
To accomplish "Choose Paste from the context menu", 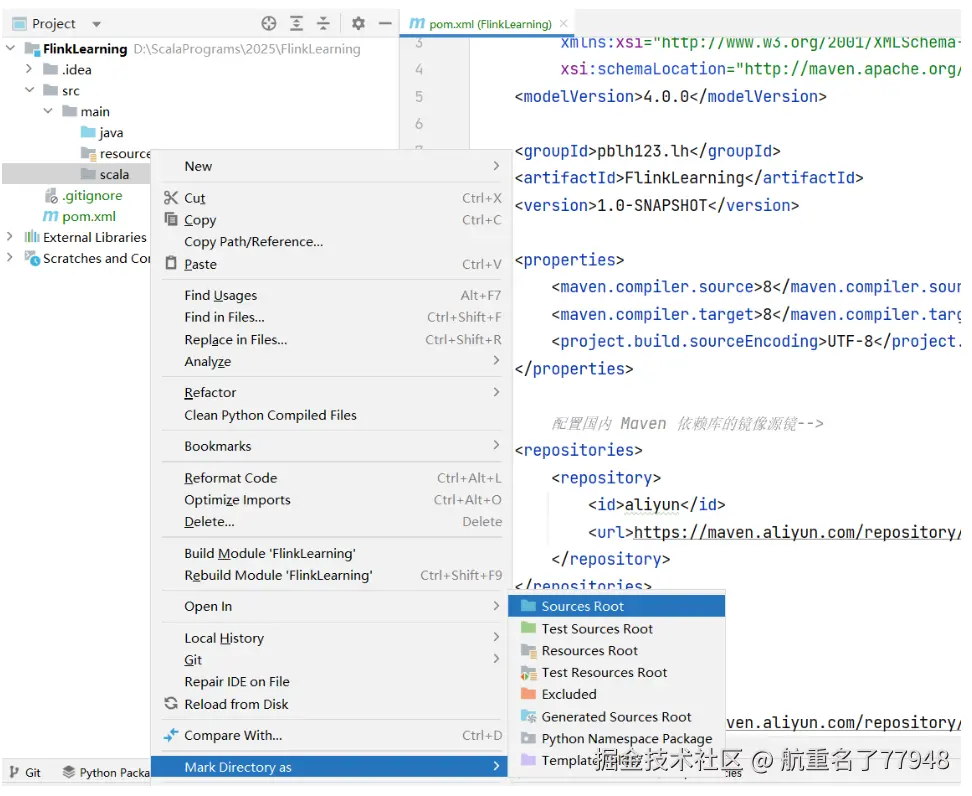I will [x=331, y=264].
